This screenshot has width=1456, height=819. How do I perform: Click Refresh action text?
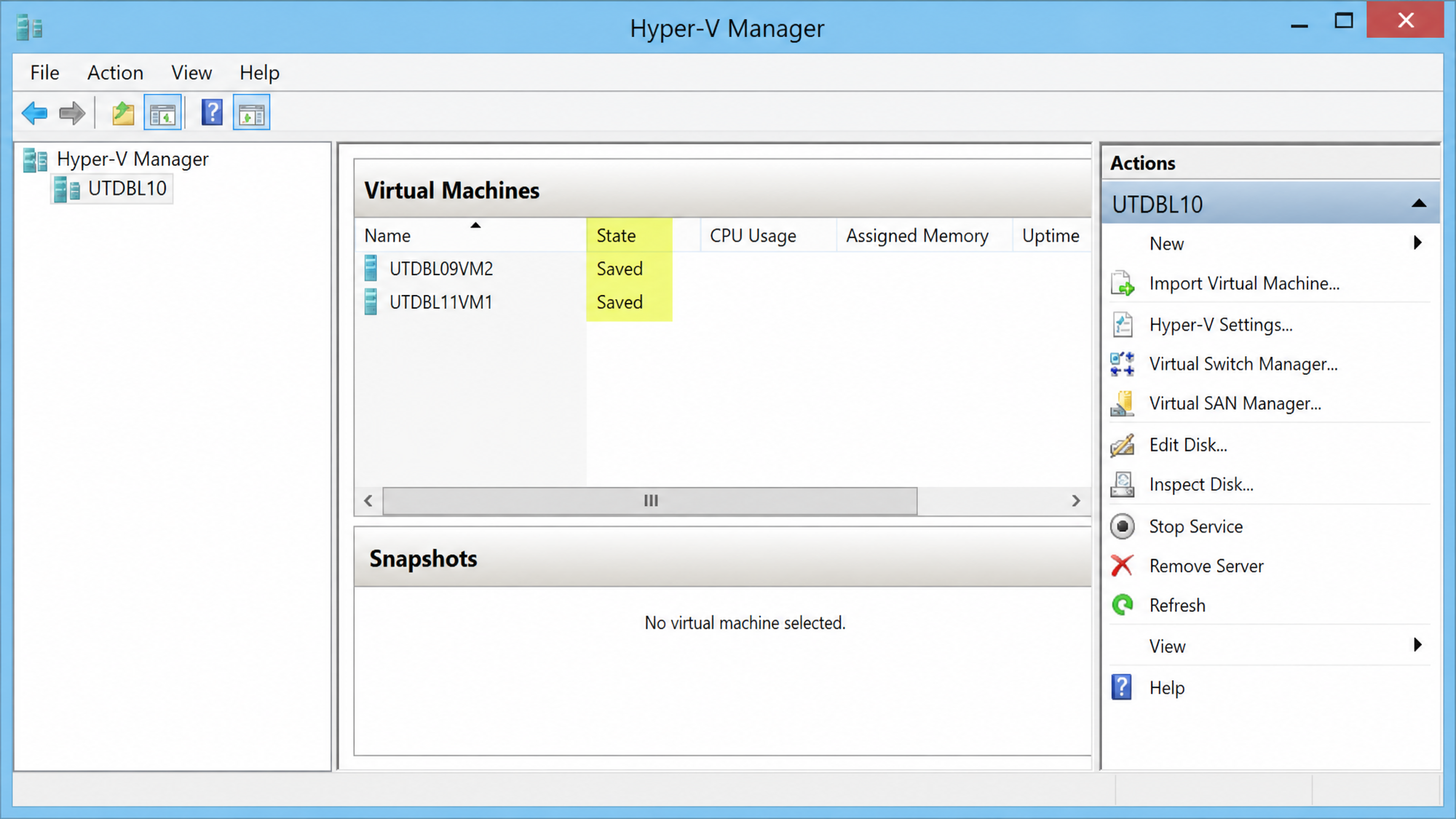click(x=1177, y=605)
